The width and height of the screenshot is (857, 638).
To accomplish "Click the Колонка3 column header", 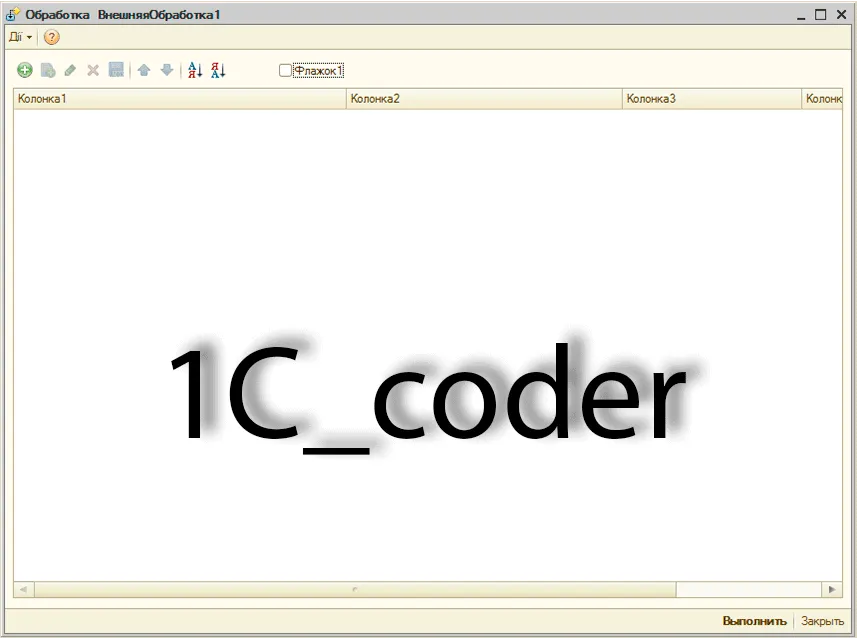I will pos(712,99).
